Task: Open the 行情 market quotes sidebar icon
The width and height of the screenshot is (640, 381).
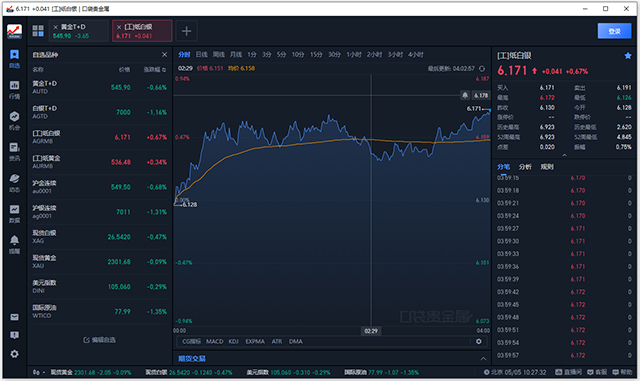Action: coord(14,89)
